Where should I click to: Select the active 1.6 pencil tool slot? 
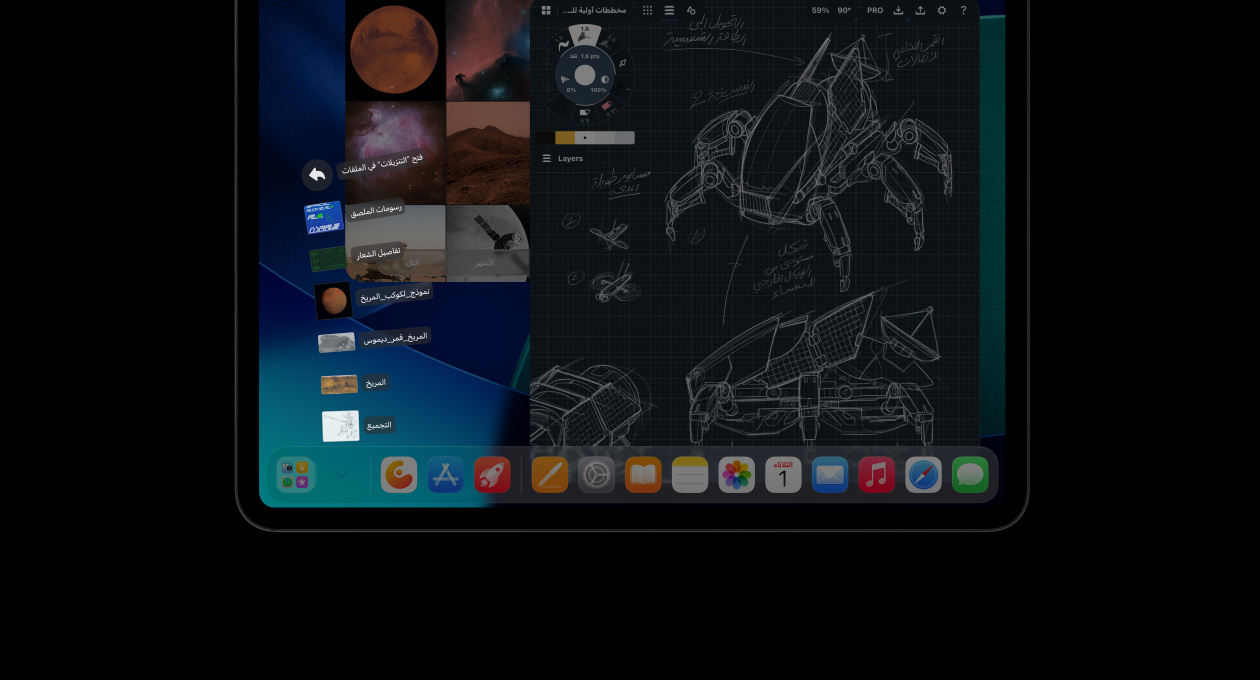coord(585,35)
